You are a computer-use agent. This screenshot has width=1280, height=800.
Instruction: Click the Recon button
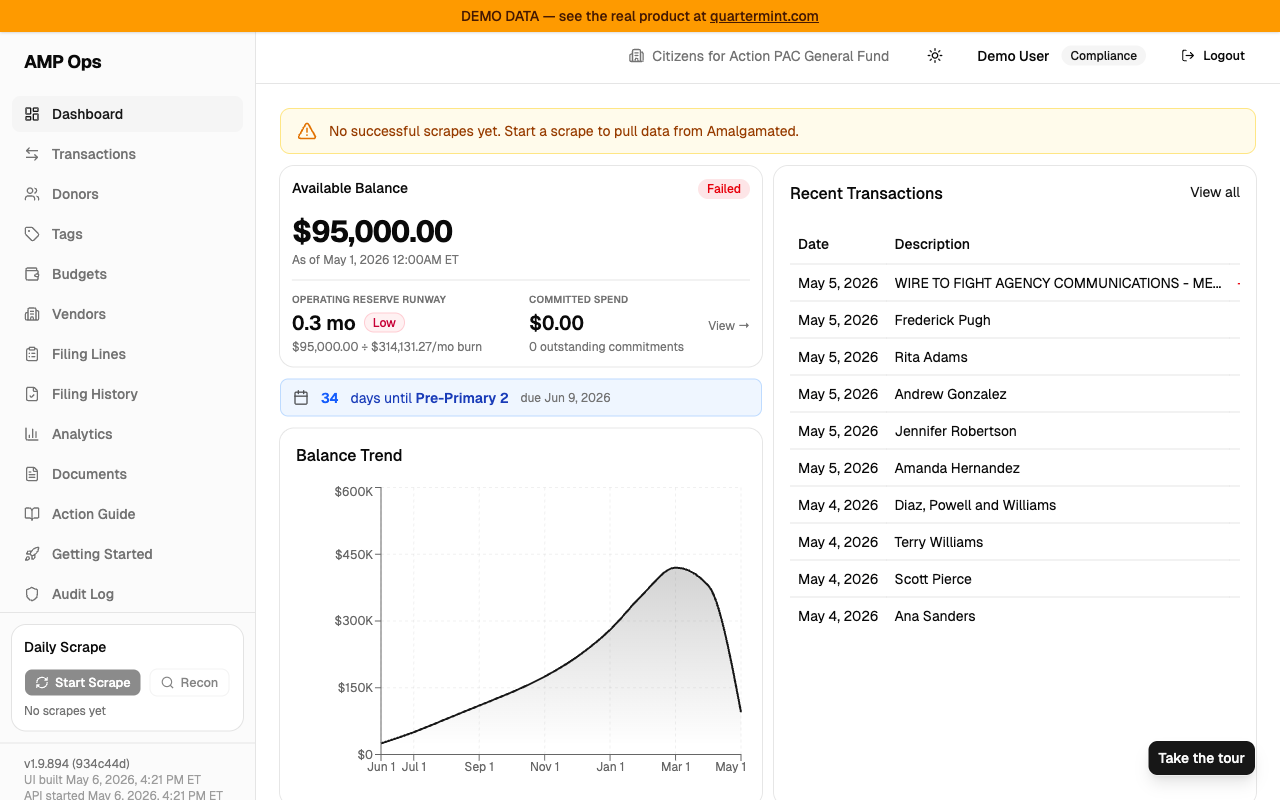(x=189, y=683)
